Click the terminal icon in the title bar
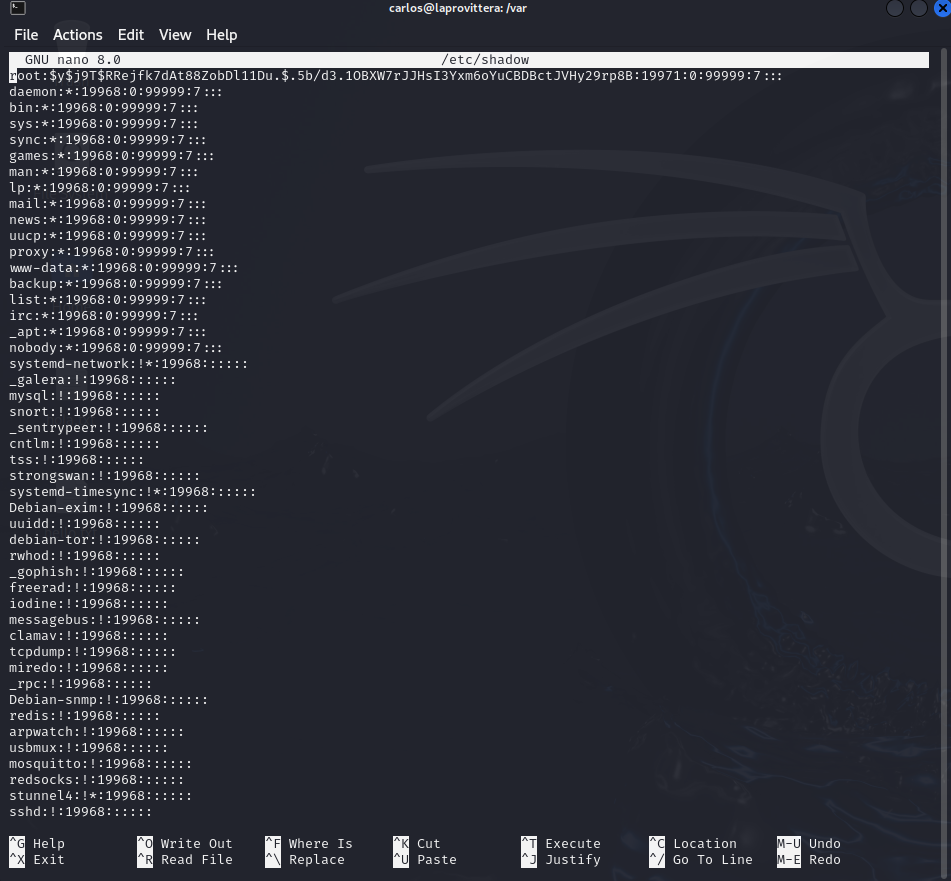951x881 pixels. click(x=18, y=8)
